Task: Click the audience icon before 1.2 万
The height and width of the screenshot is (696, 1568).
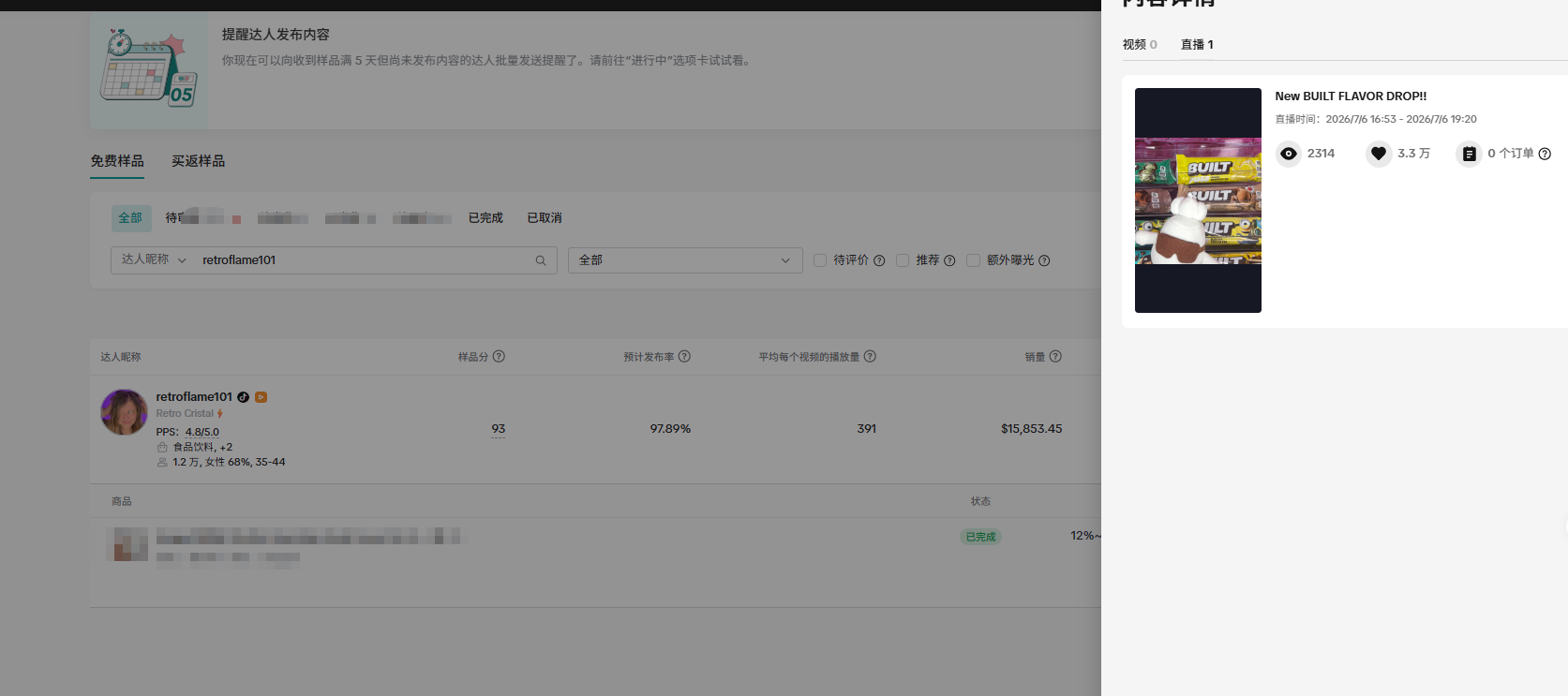Action: tap(162, 462)
